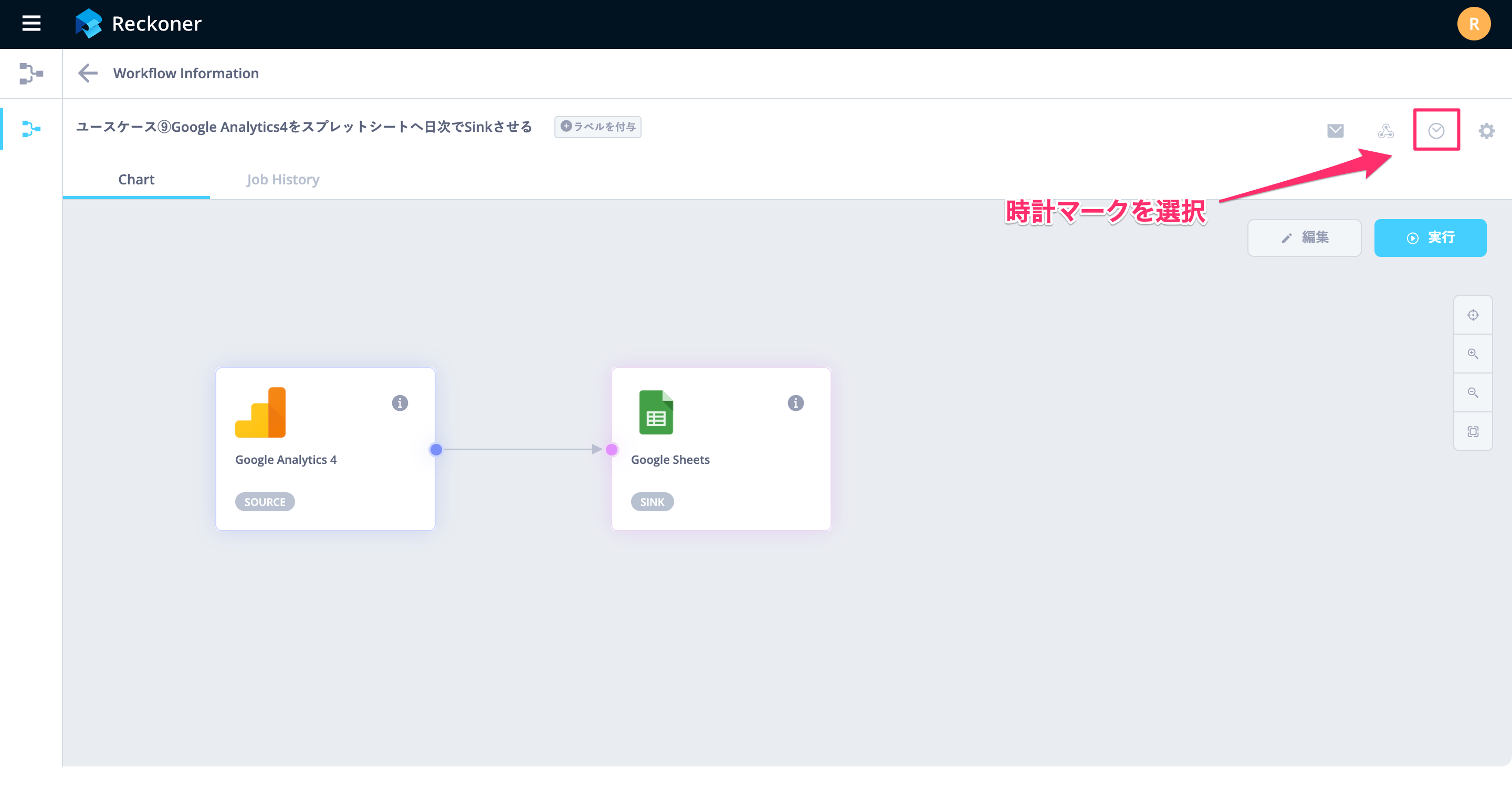1512x788 pixels.
Task: Click the 編集 edit button
Action: tap(1304, 237)
